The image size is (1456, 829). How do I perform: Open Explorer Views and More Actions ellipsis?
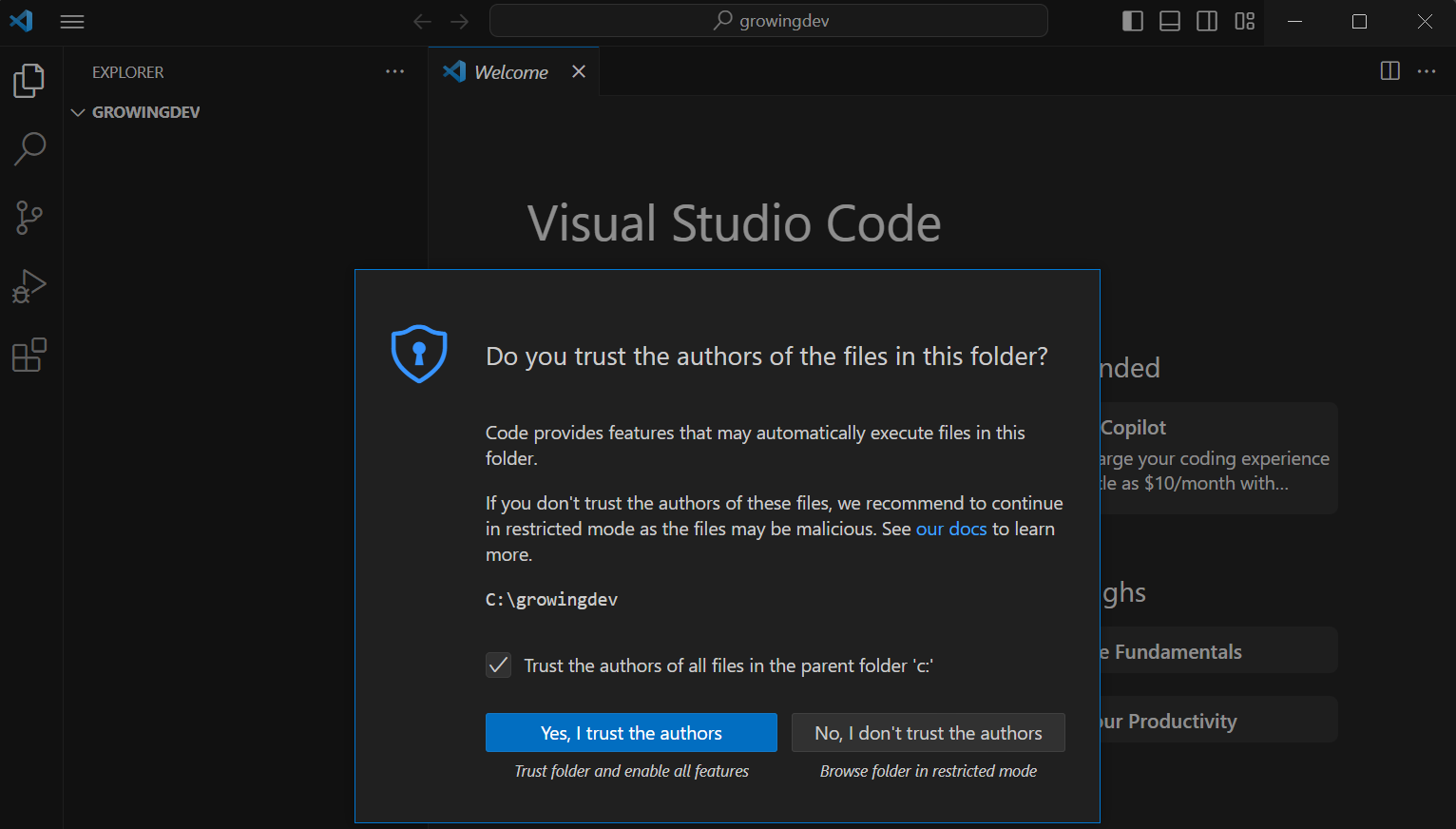click(x=395, y=71)
